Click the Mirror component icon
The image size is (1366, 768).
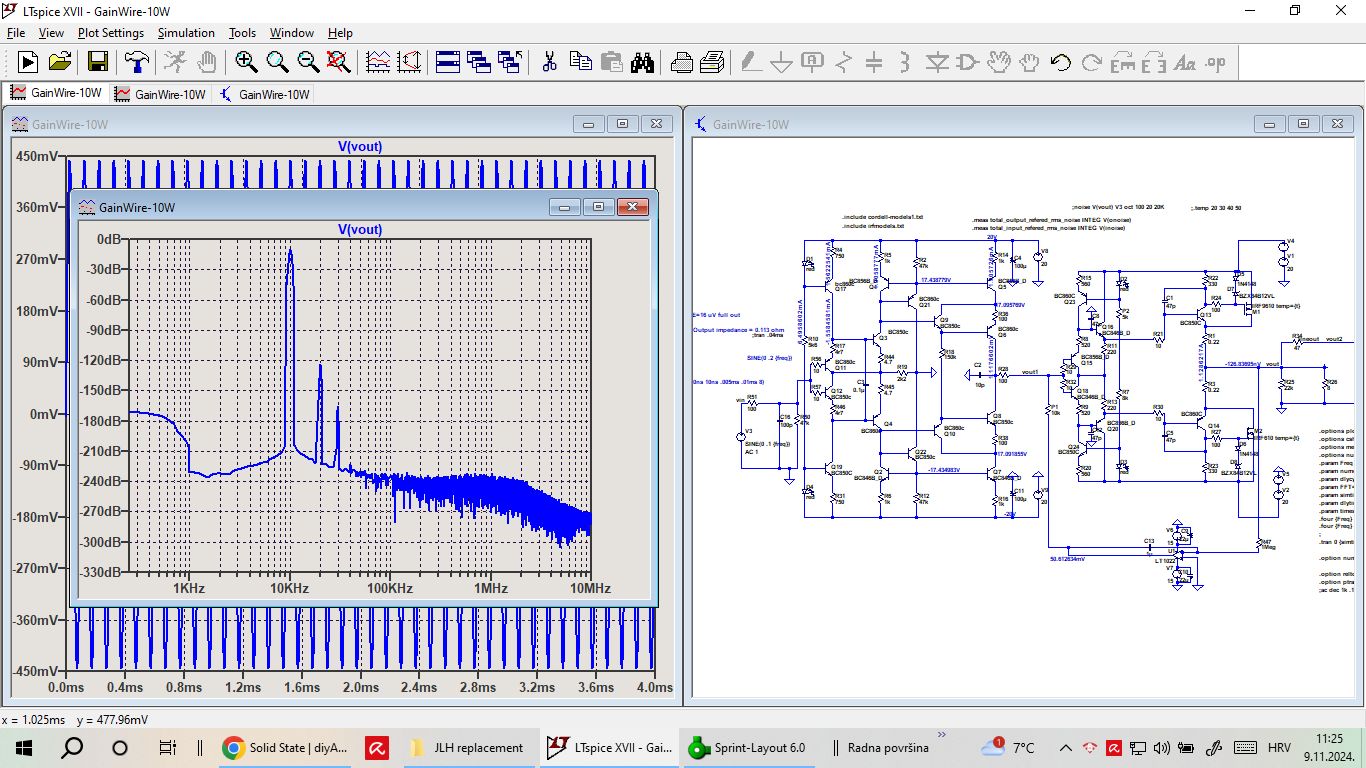[x=1153, y=62]
